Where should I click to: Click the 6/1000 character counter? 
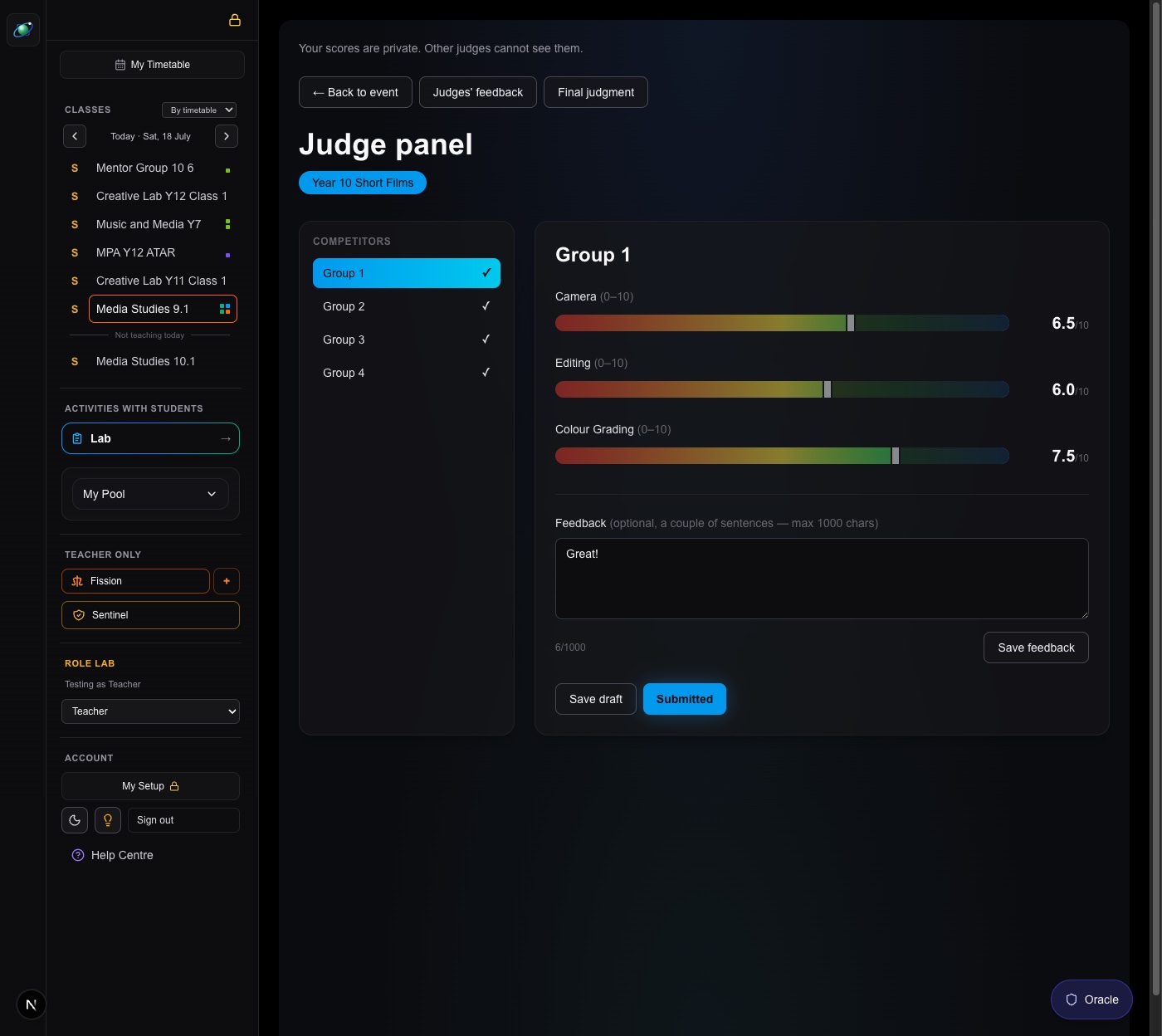point(570,647)
